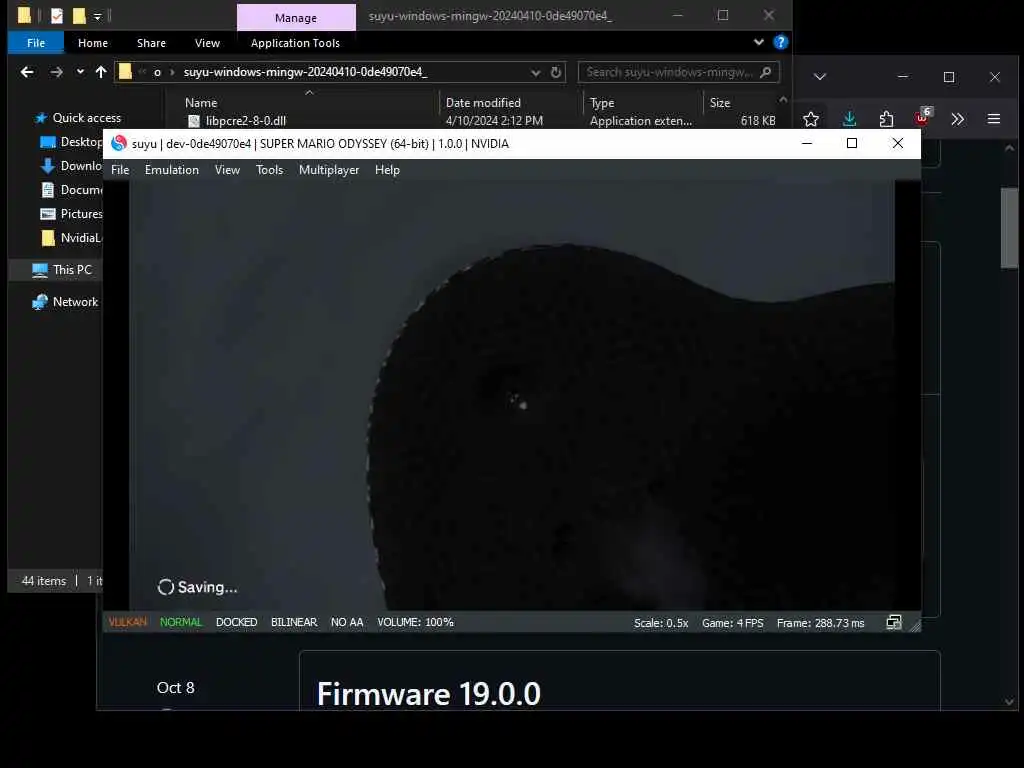
Task: Open the Emulation menu in suyu
Action: tap(172, 170)
